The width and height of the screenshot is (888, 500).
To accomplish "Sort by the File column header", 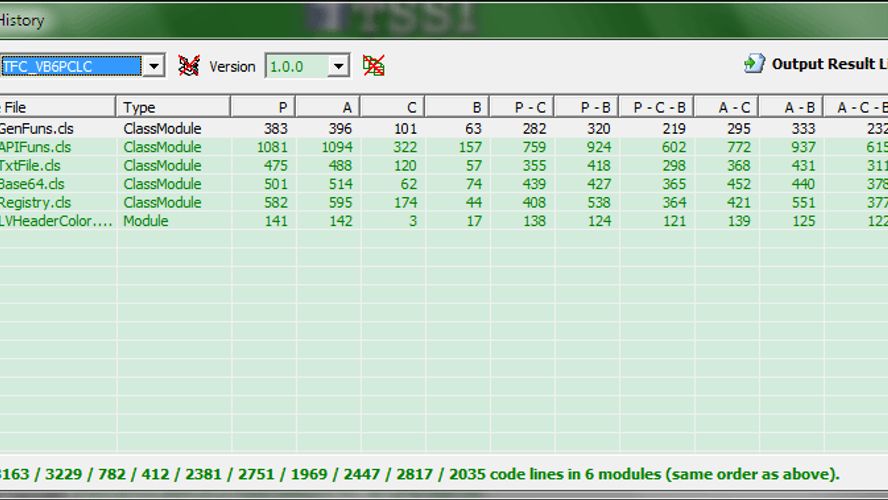I will pos(57,107).
